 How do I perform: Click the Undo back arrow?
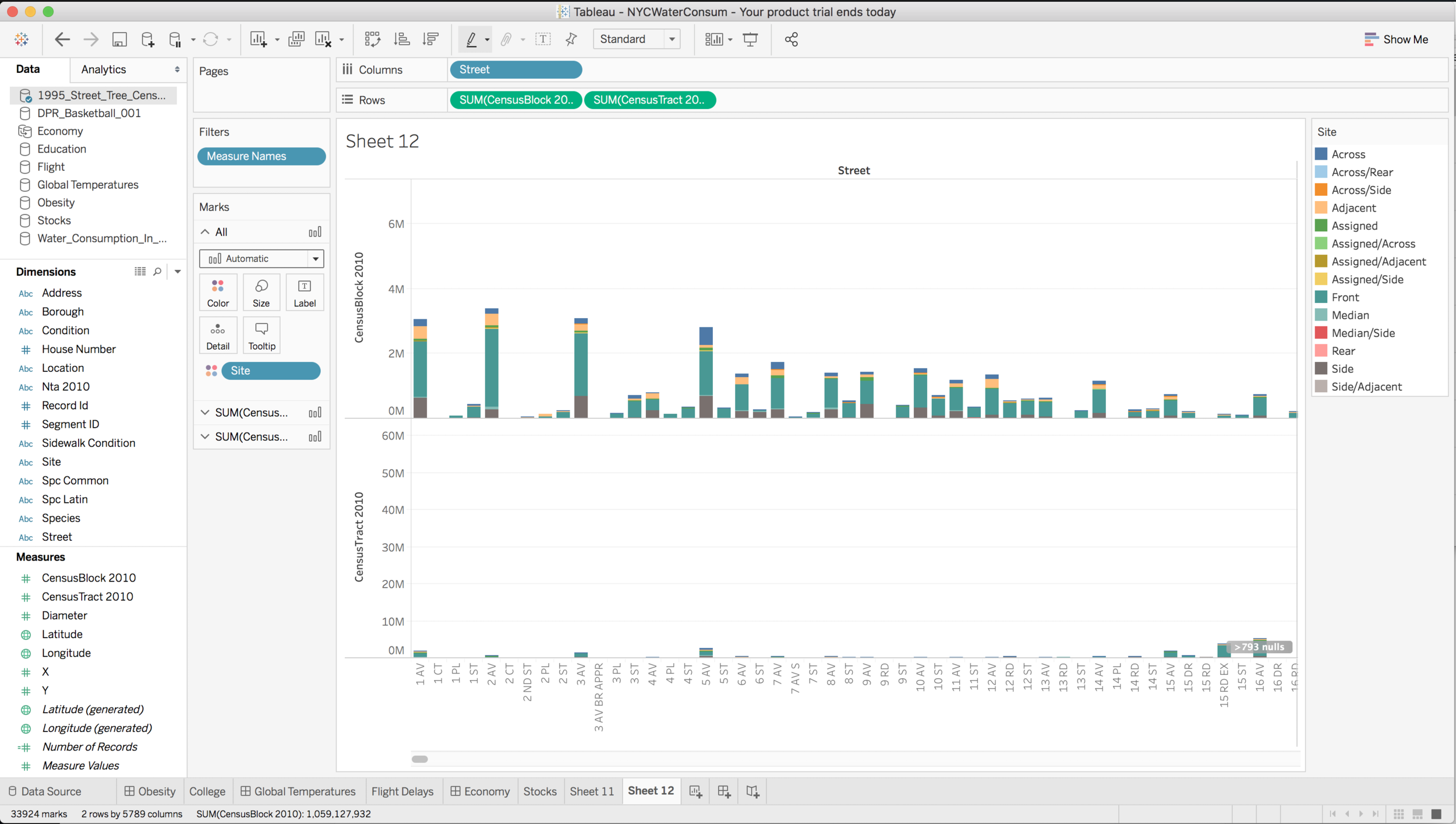[x=62, y=39]
